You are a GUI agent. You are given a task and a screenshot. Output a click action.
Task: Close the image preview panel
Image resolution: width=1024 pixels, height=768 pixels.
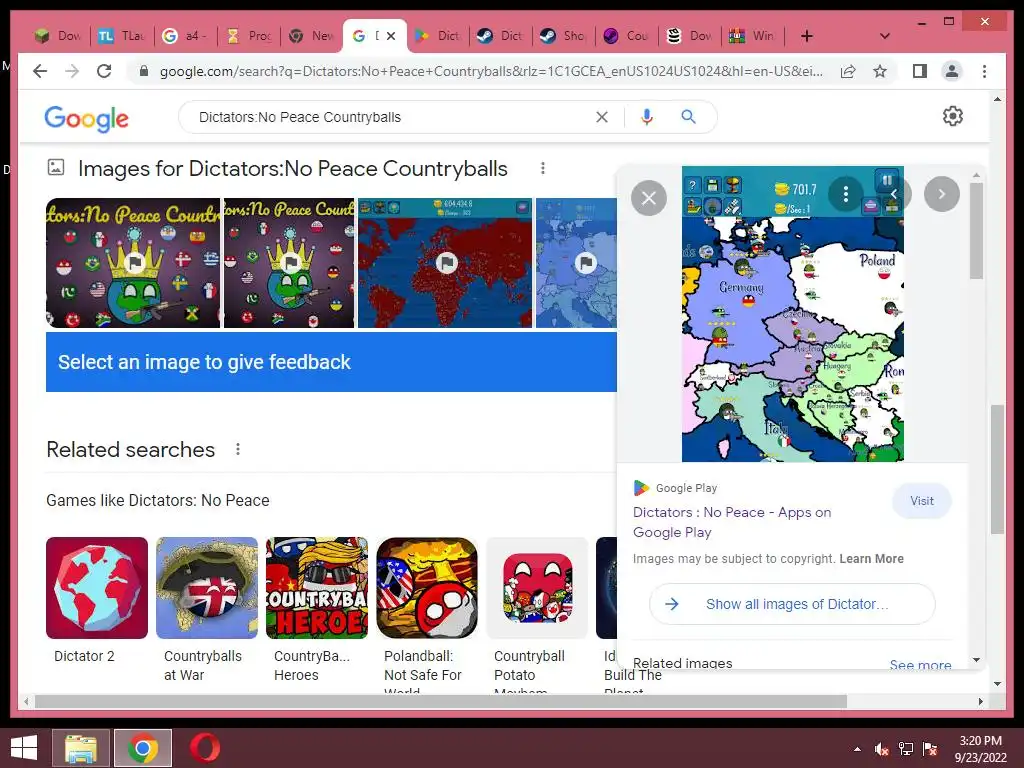click(648, 198)
